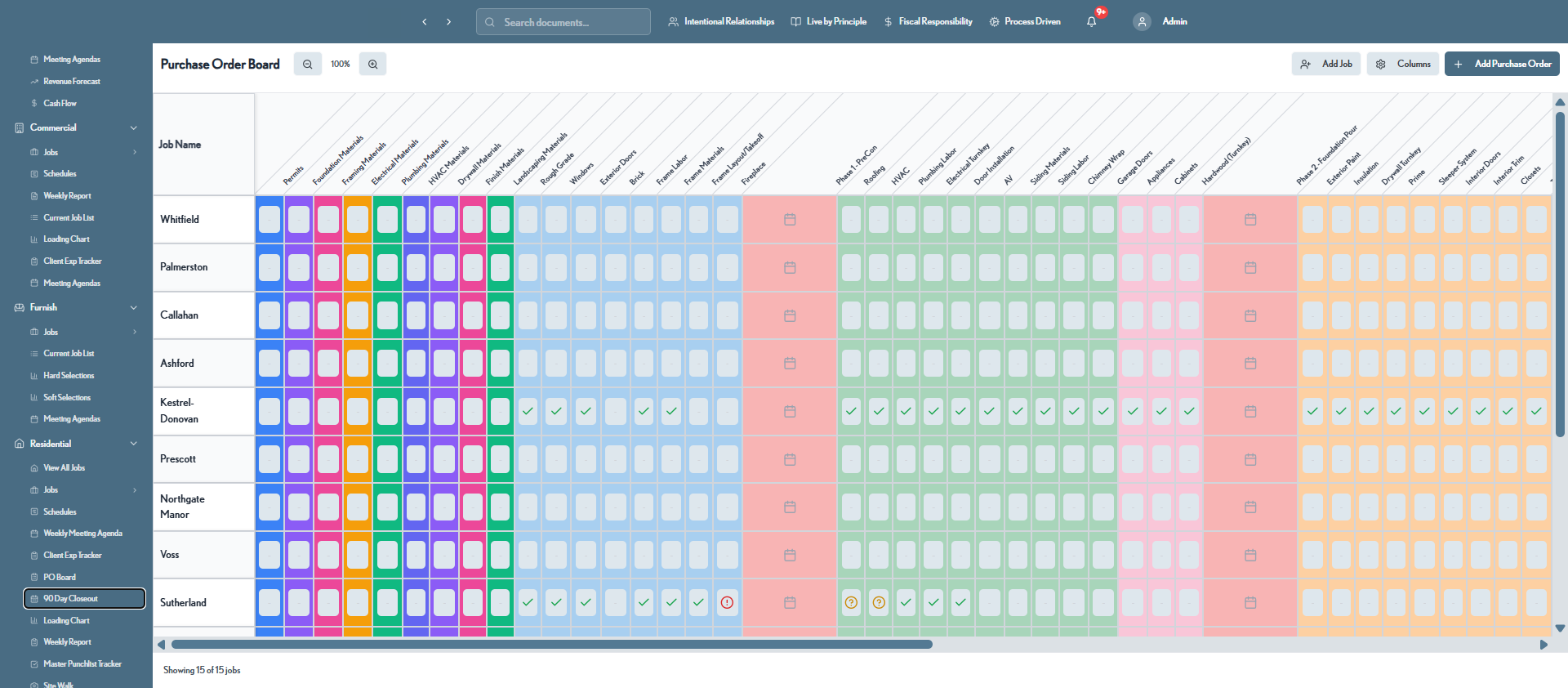The height and width of the screenshot is (688, 1568).
Task: Click the orange question icon in Sutherland's Roofing cell
Action: tap(851, 602)
